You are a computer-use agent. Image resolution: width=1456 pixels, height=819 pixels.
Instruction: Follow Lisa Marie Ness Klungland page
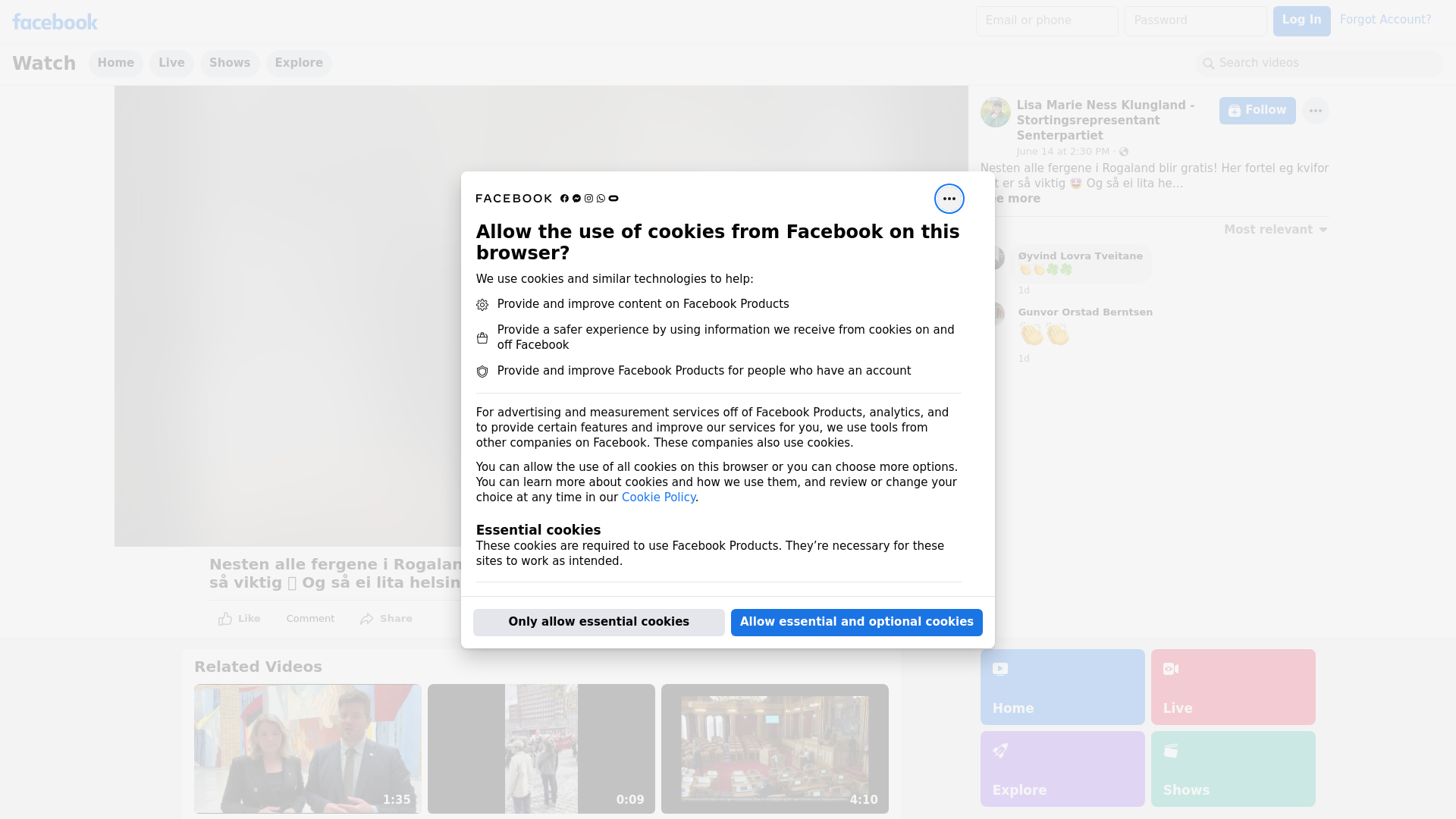click(x=1257, y=111)
